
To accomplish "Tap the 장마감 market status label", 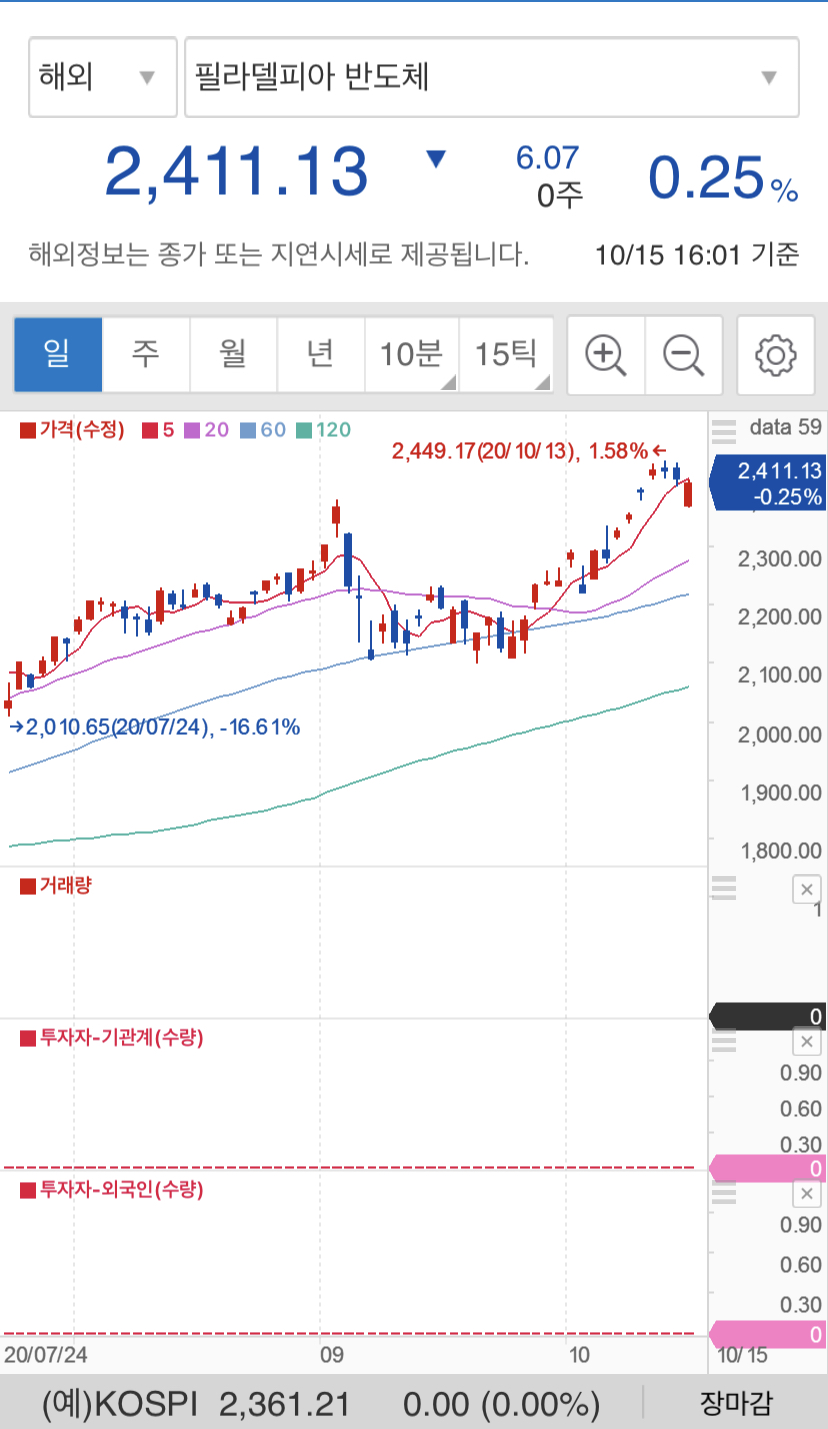I will click(735, 1403).
